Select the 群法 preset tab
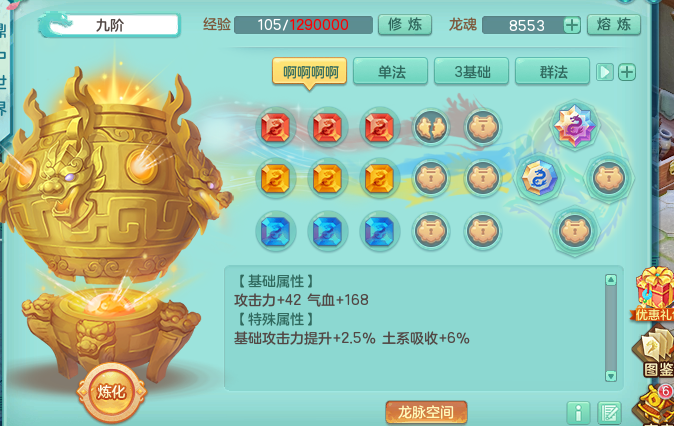This screenshot has width=674, height=426. point(552,71)
